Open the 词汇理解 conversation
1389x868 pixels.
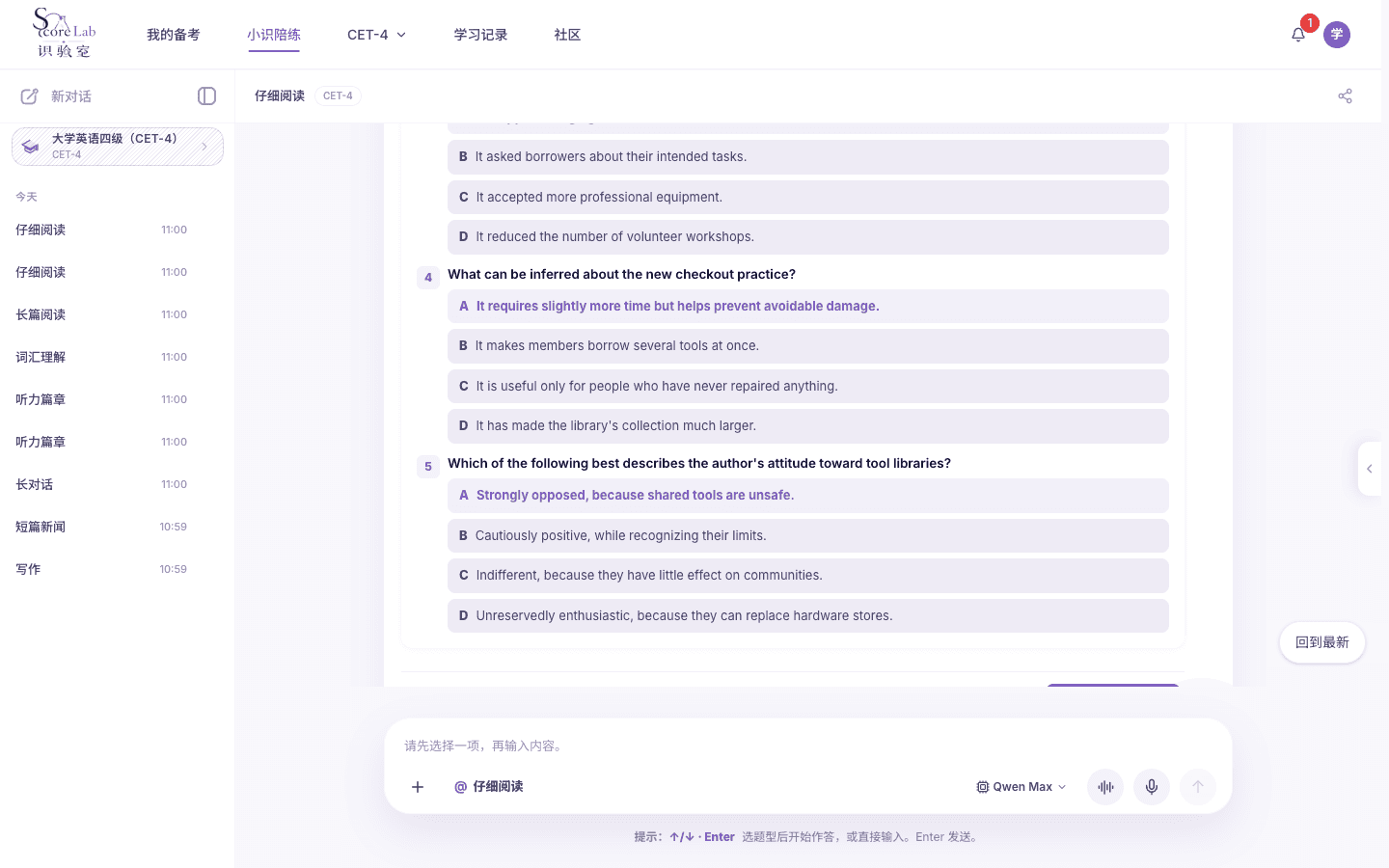coord(101,357)
